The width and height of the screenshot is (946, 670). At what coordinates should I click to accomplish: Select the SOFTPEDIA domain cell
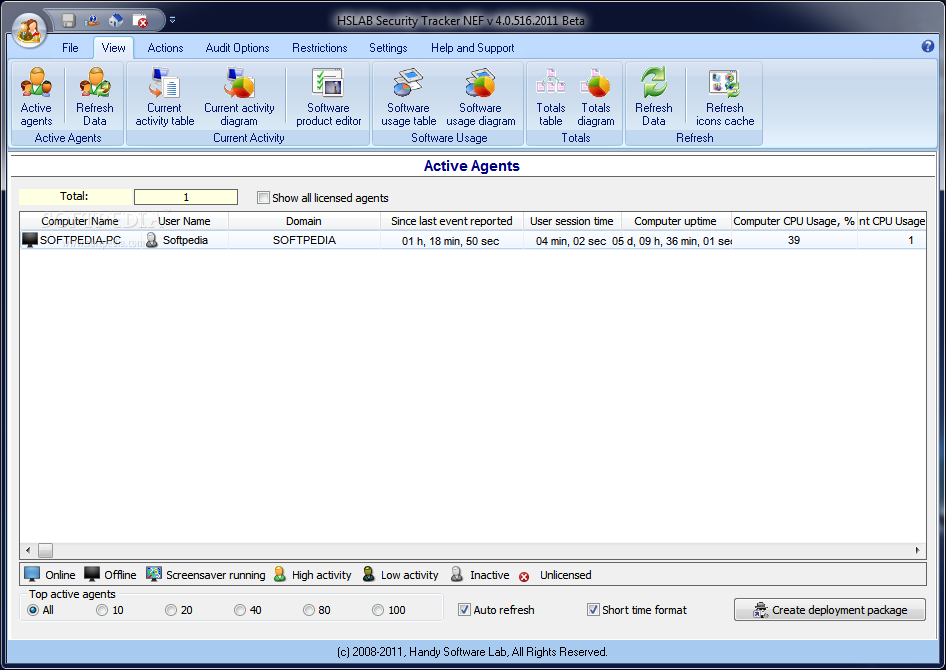pos(304,240)
